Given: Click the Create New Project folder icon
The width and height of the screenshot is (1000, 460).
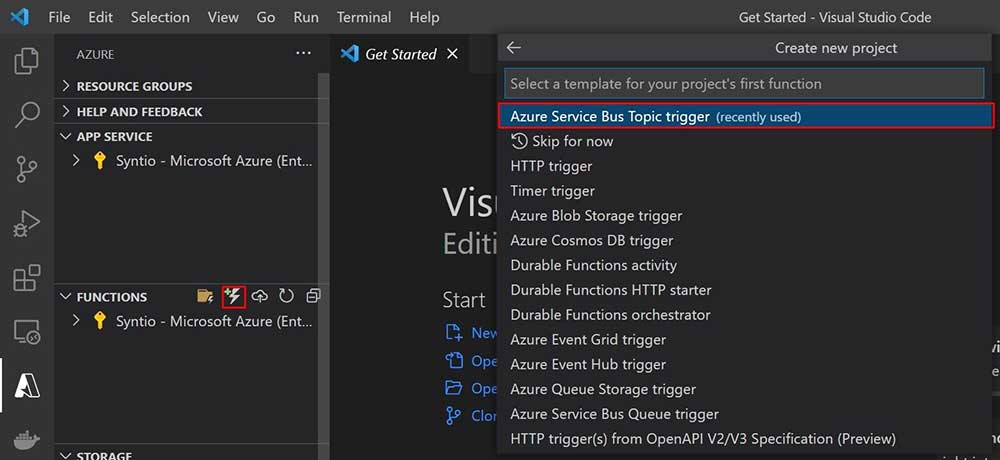Looking at the screenshot, I should 205,296.
